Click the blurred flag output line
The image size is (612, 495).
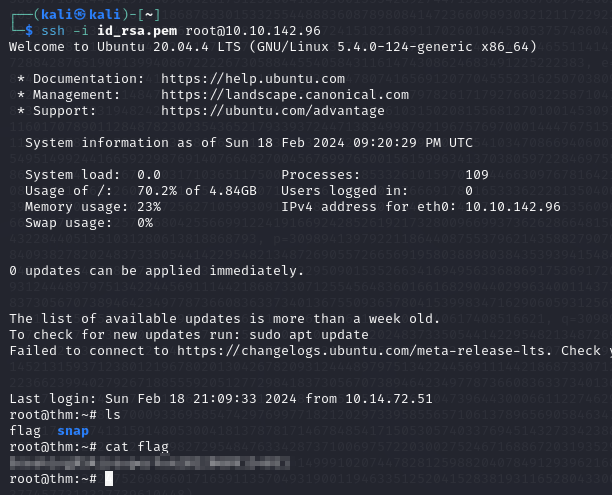click(x=150, y=463)
